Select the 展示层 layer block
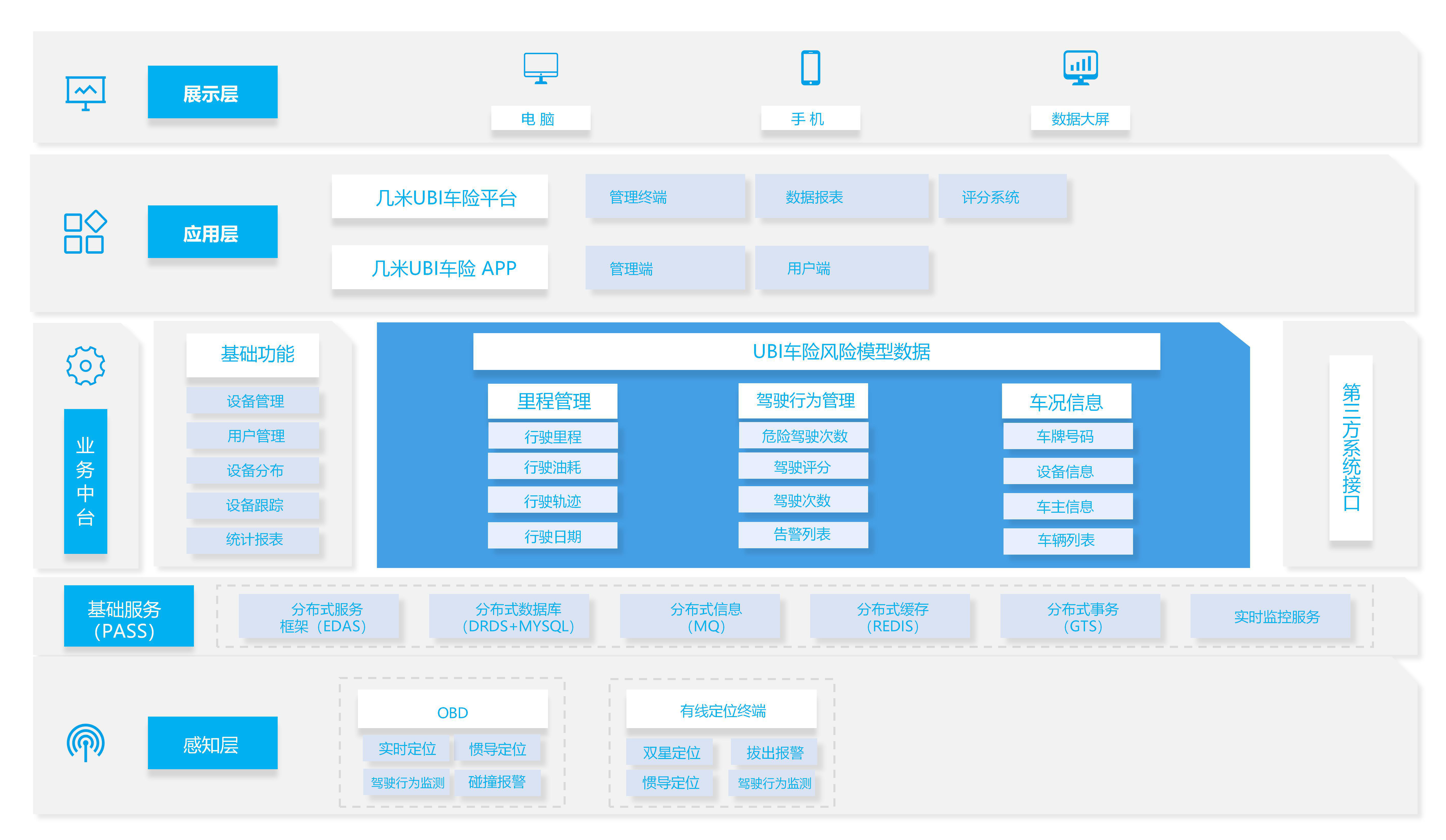Viewport: 1446px width, 840px height. pyautogui.click(x=212, y=92)
